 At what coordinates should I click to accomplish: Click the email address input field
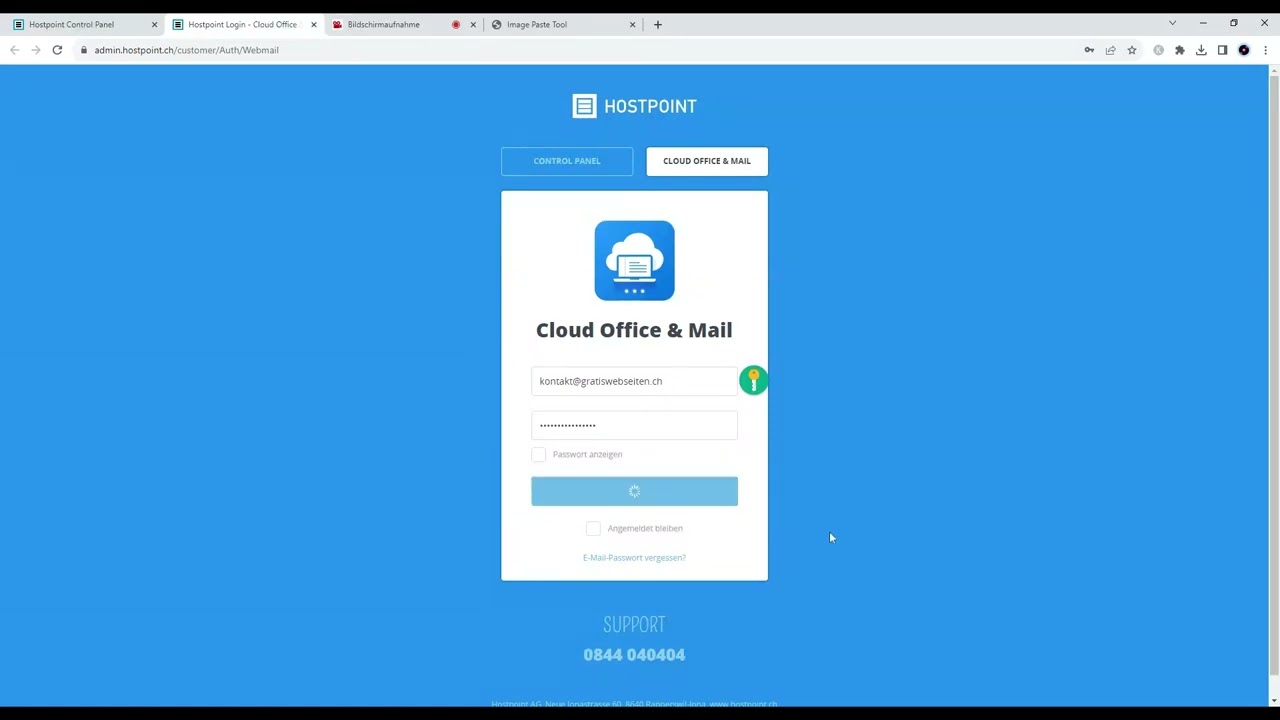[634, 381]
